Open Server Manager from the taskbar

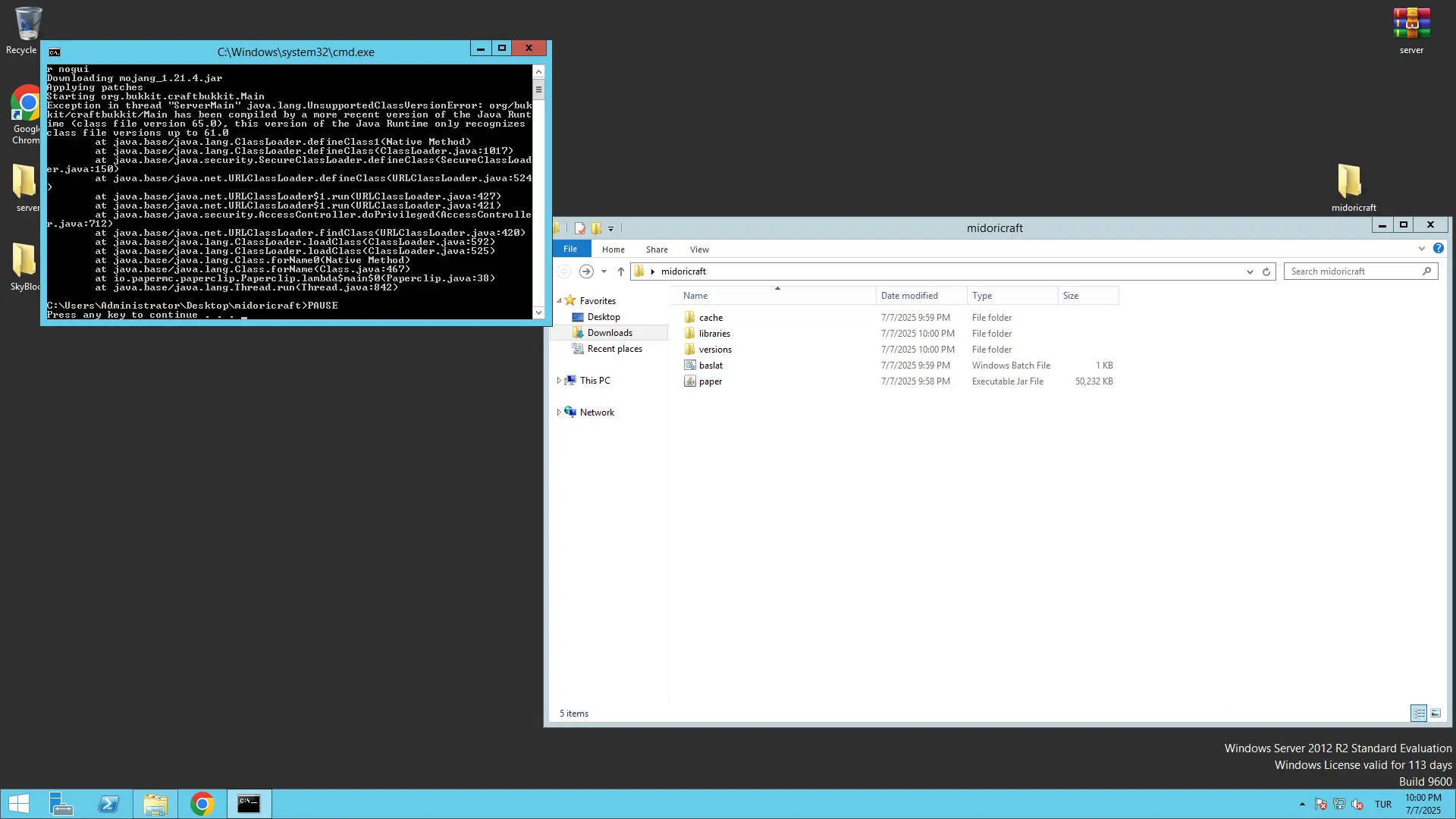(x=61, y=804)
